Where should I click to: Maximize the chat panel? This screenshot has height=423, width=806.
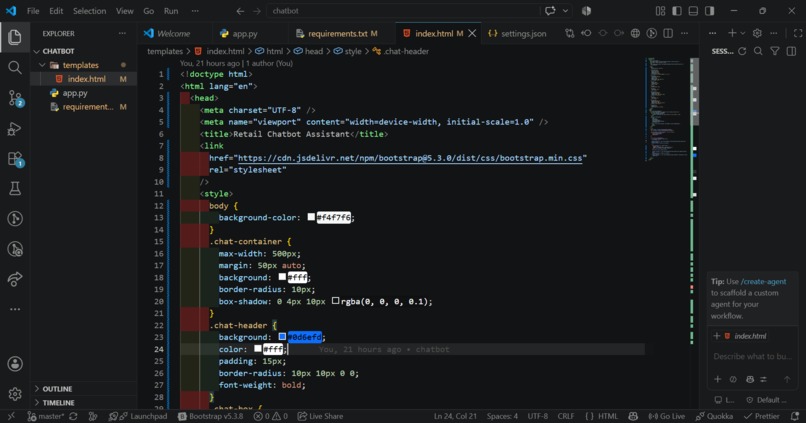coord(798,33)
